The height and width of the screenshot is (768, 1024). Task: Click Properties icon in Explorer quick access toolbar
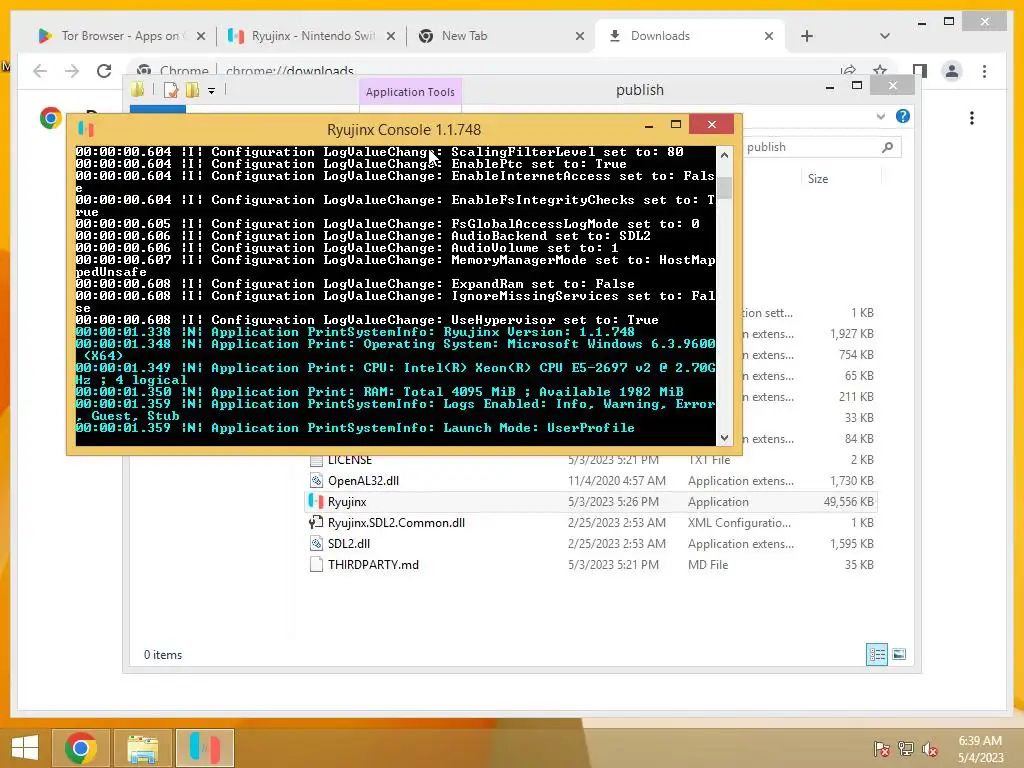point(170,90)
